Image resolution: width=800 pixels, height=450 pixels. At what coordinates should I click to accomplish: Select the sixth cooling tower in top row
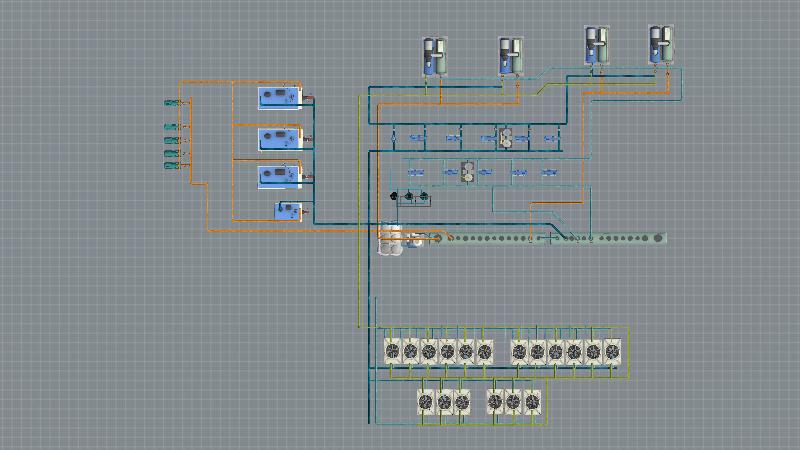[x=485, y=351]
